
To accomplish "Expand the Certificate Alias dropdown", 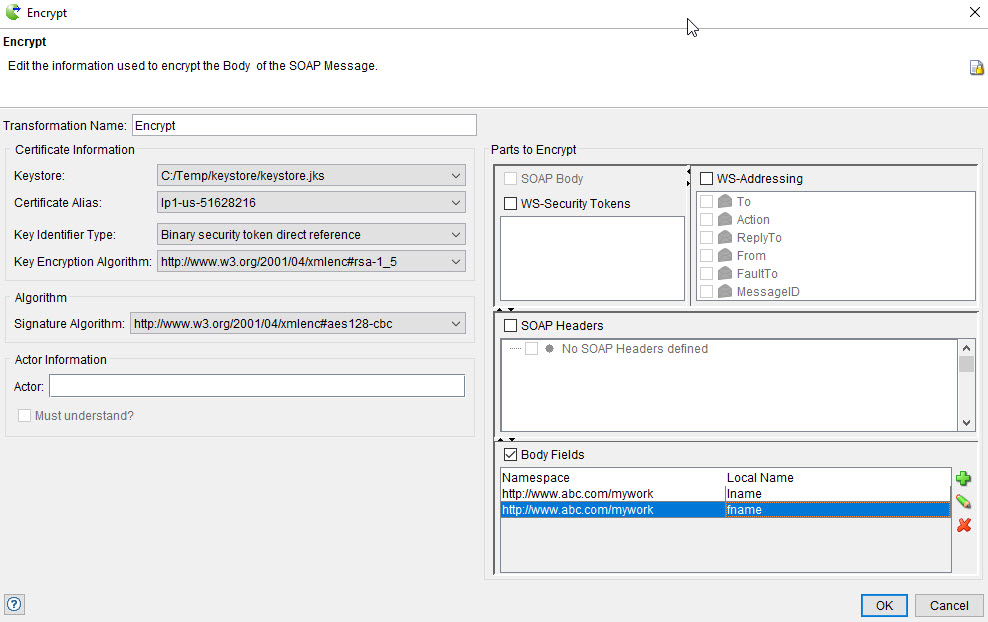I will point(311,203).
